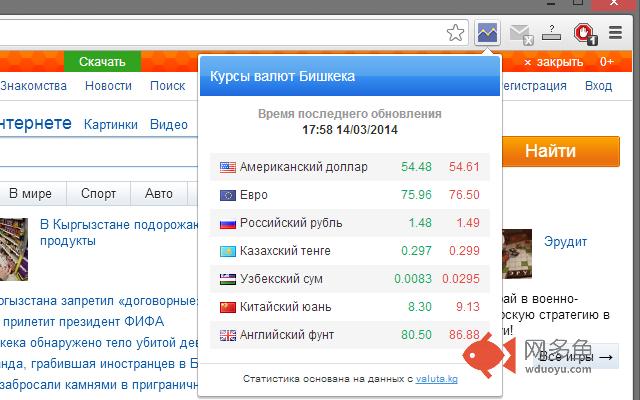Open the Chrome hamburger menu

pyautogui.click(x=615, y=33)
